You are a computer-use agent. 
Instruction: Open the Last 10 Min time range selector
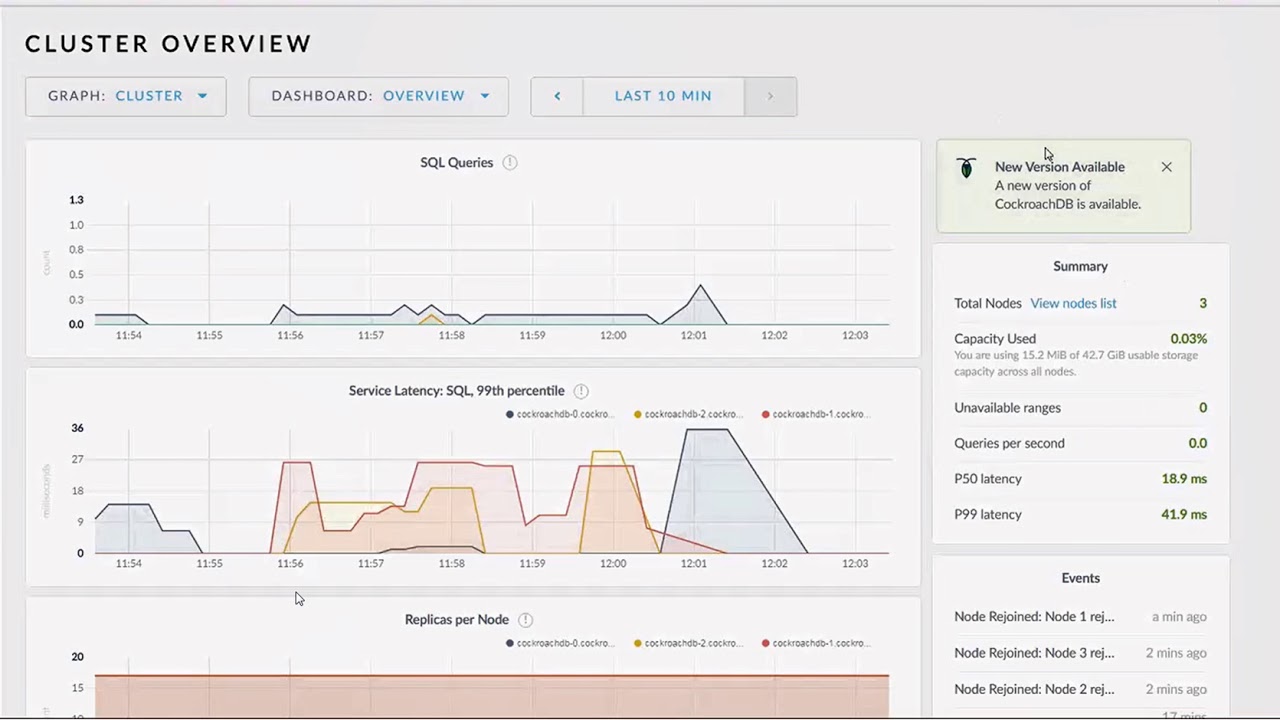(x=663, y=96)
